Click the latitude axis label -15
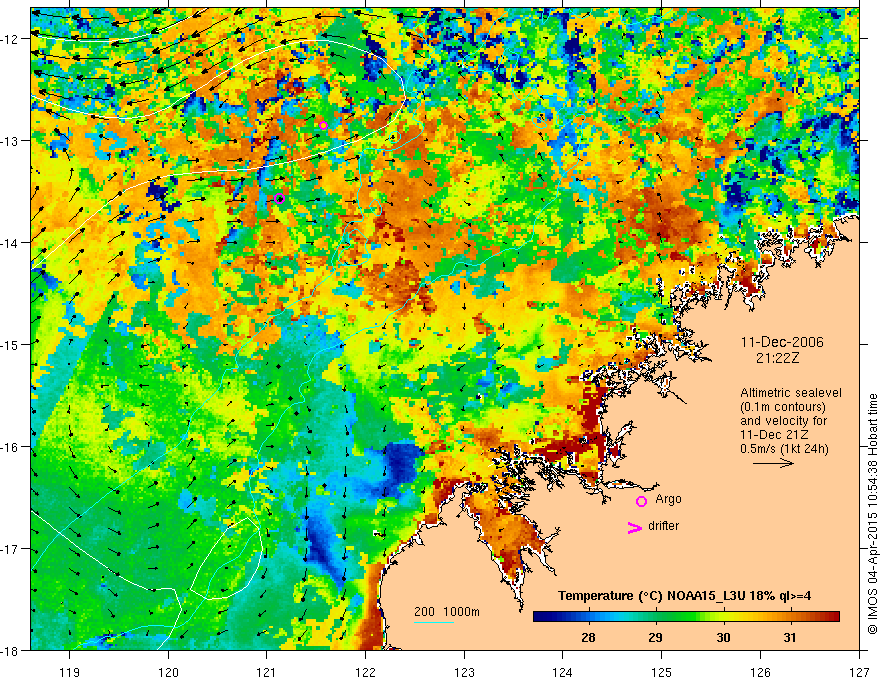This screenshot has height=680, width=880. tap(10, 344)
